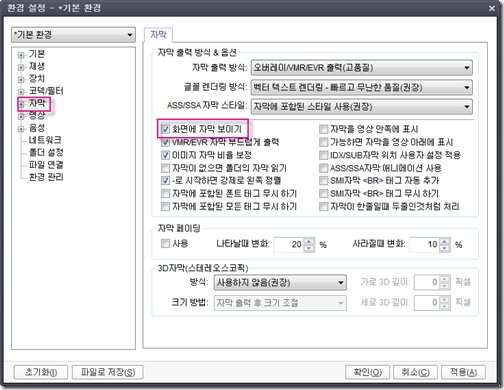Viewport: 504px width, 390px height.
Task: Enable 자막에 포함된 폰트 태그 무시 하기
Action: point(165,193)
